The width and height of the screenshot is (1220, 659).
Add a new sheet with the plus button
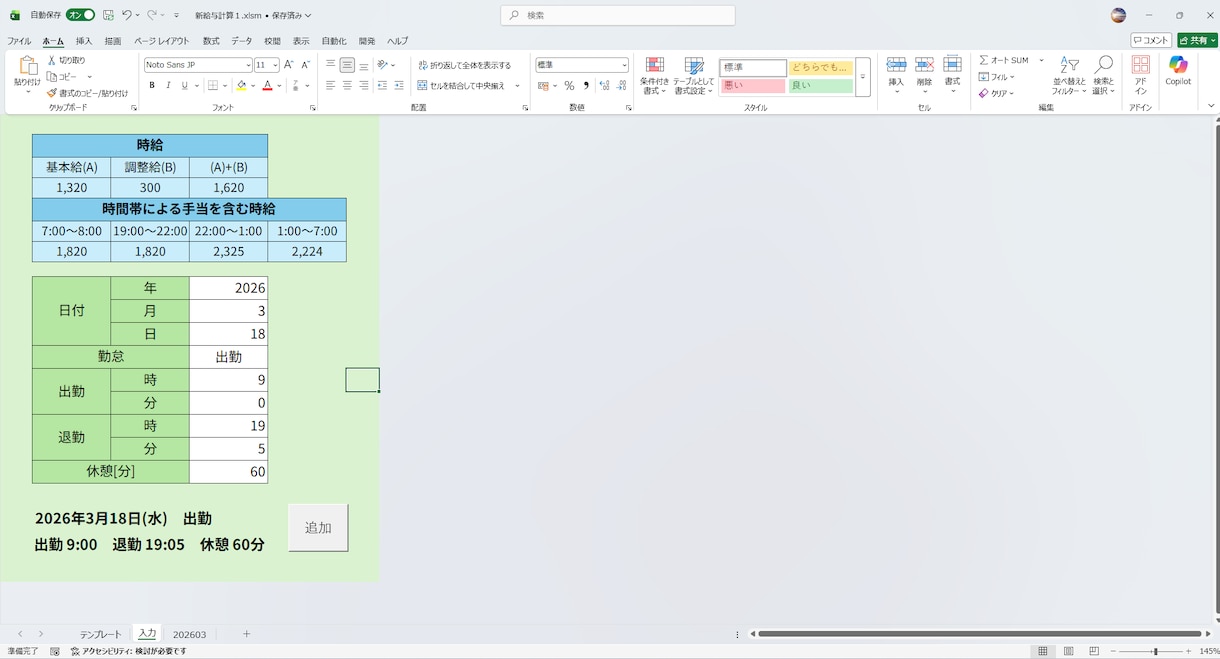pos(246,634)
